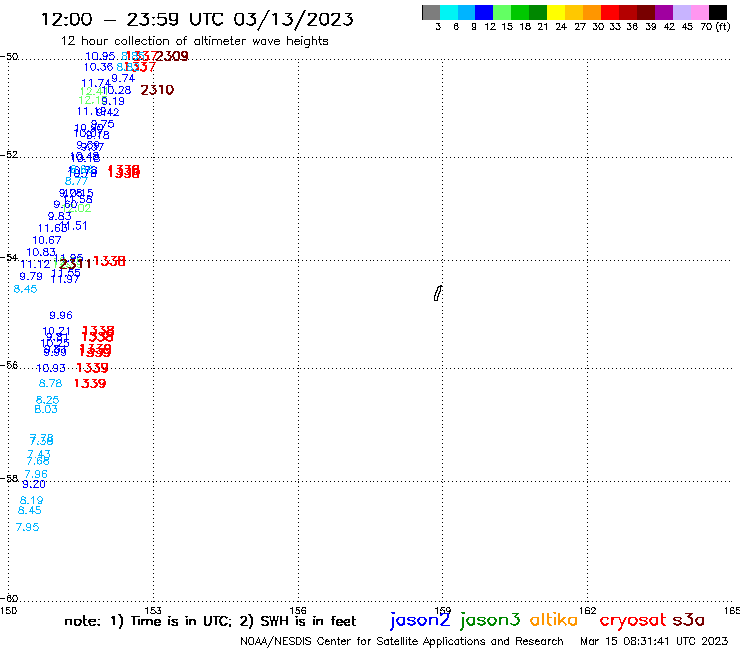This screenshot has width=740, height=650.
Task: Click the wave height value 8.19
Action: click(32, 500)
